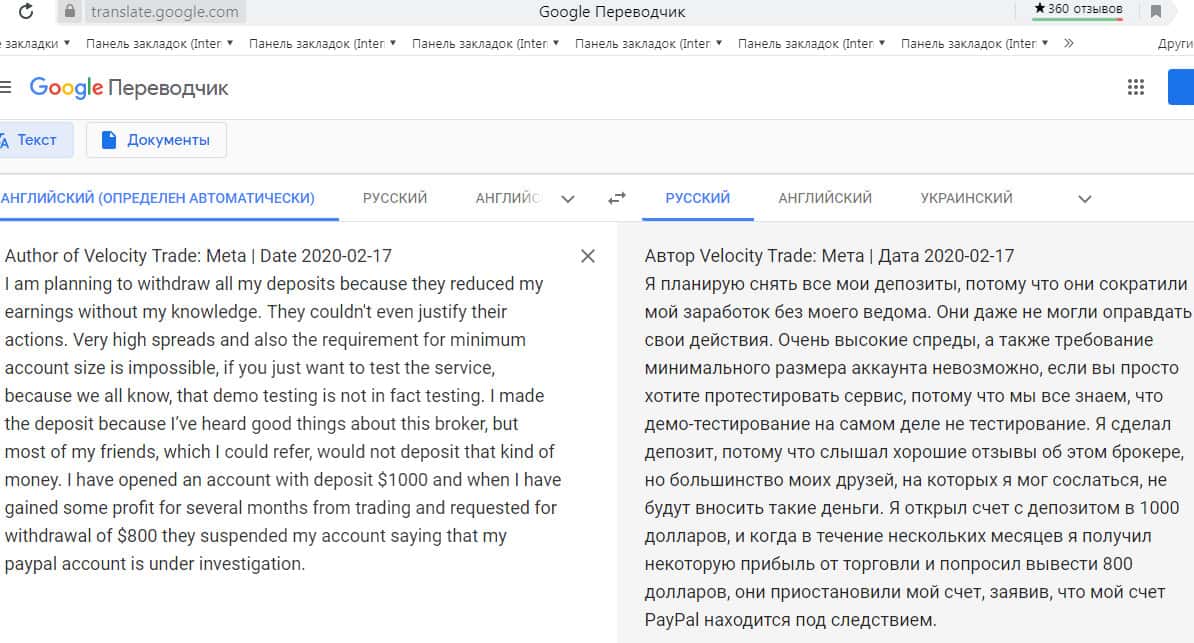Viewport: 1194px width, 643px height.
Task: Swap languages with the arrows icon
Action: 617,198
